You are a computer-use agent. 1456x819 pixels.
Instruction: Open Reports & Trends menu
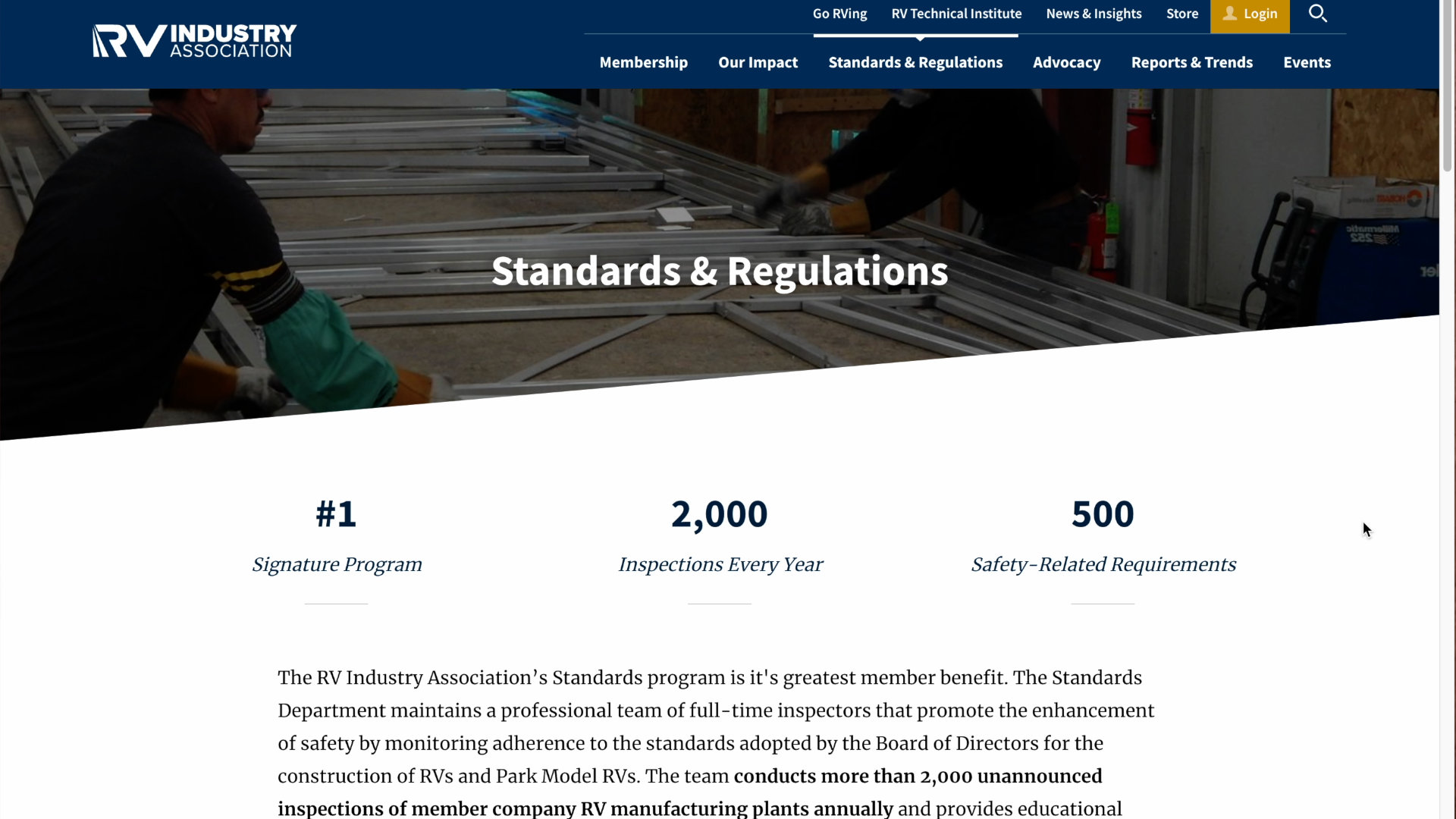1191,62
